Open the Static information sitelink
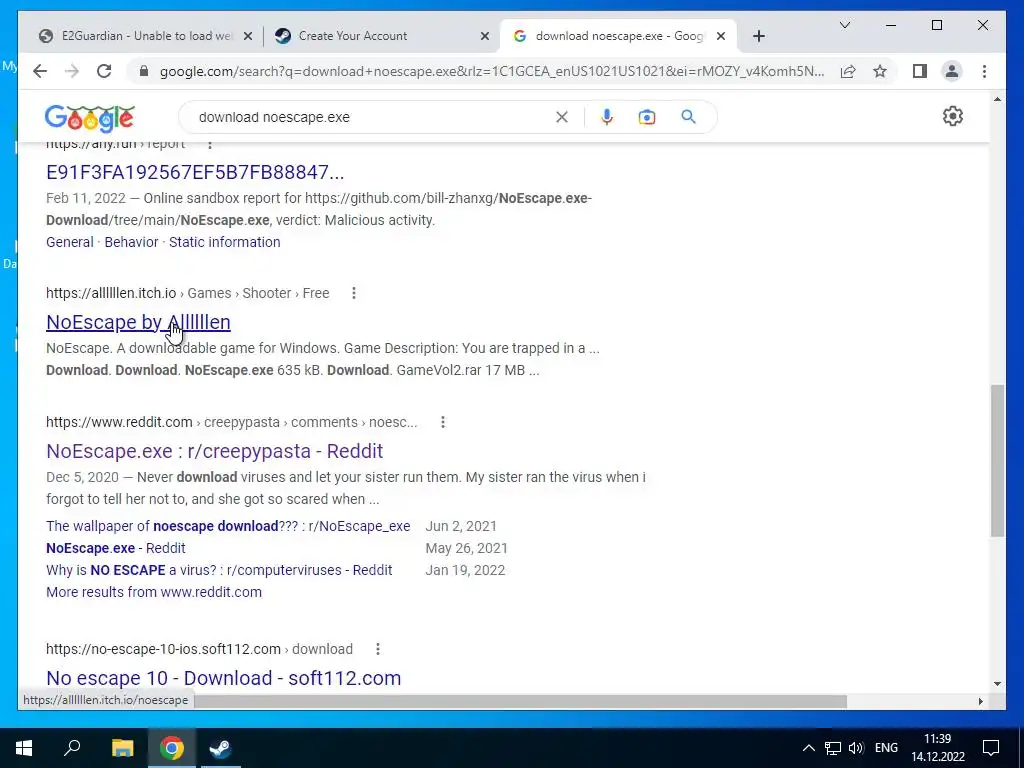This screenshot has width=1024, height=768. 225,242
